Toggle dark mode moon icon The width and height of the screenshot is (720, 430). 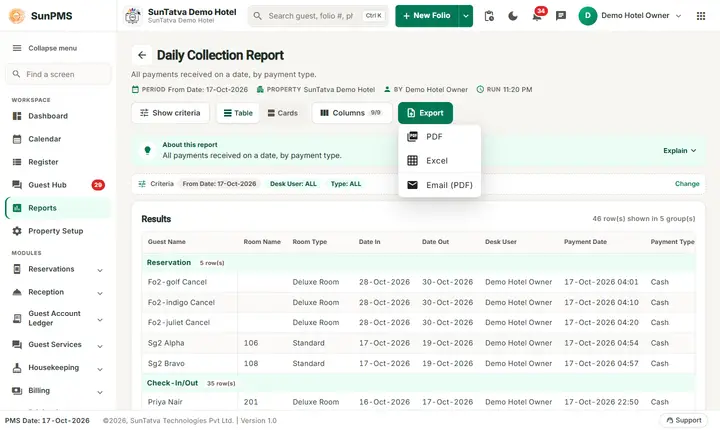click(x=513, y=16)
